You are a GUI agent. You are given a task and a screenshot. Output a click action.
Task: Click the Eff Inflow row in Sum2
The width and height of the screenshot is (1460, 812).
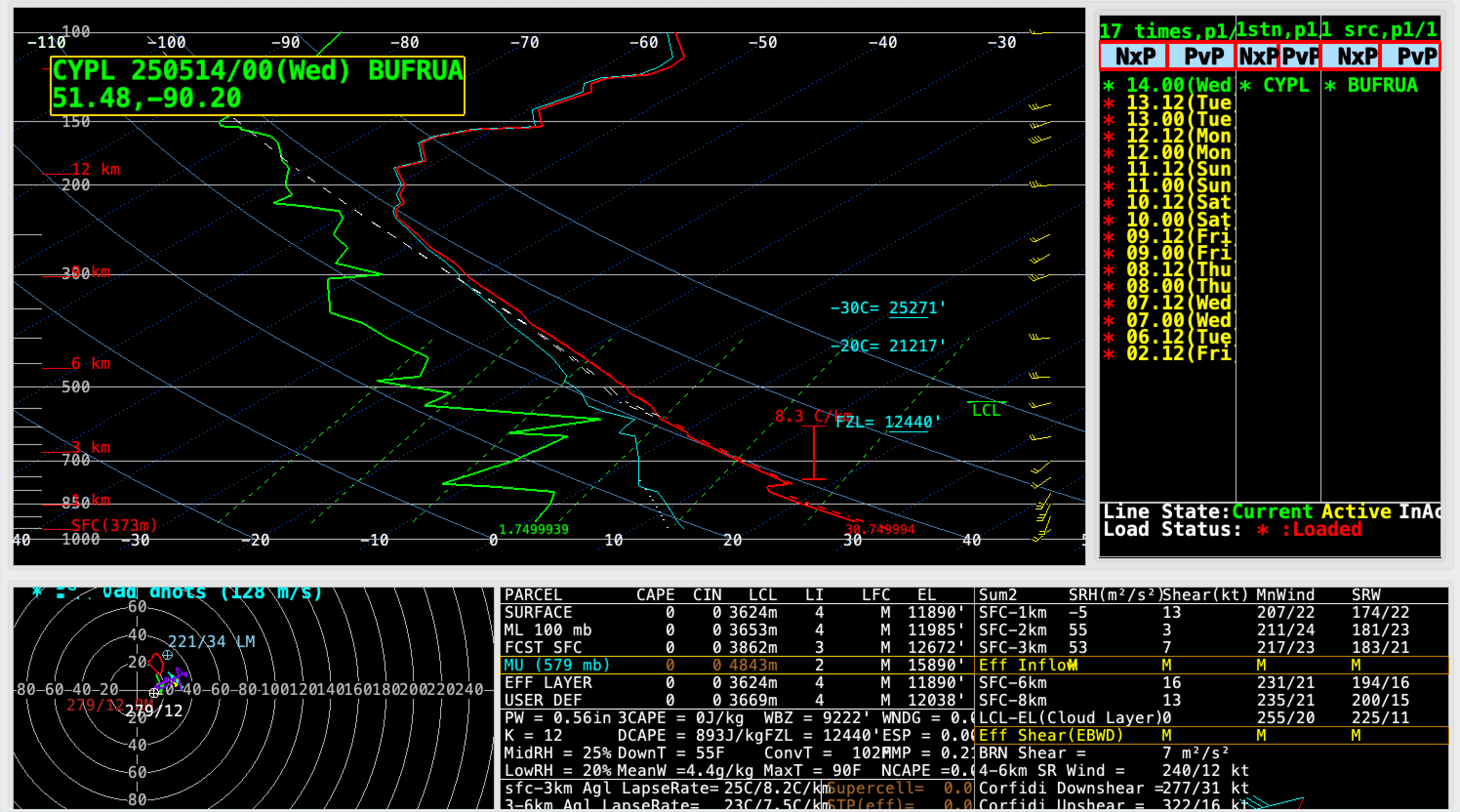tap(1211, 665)
